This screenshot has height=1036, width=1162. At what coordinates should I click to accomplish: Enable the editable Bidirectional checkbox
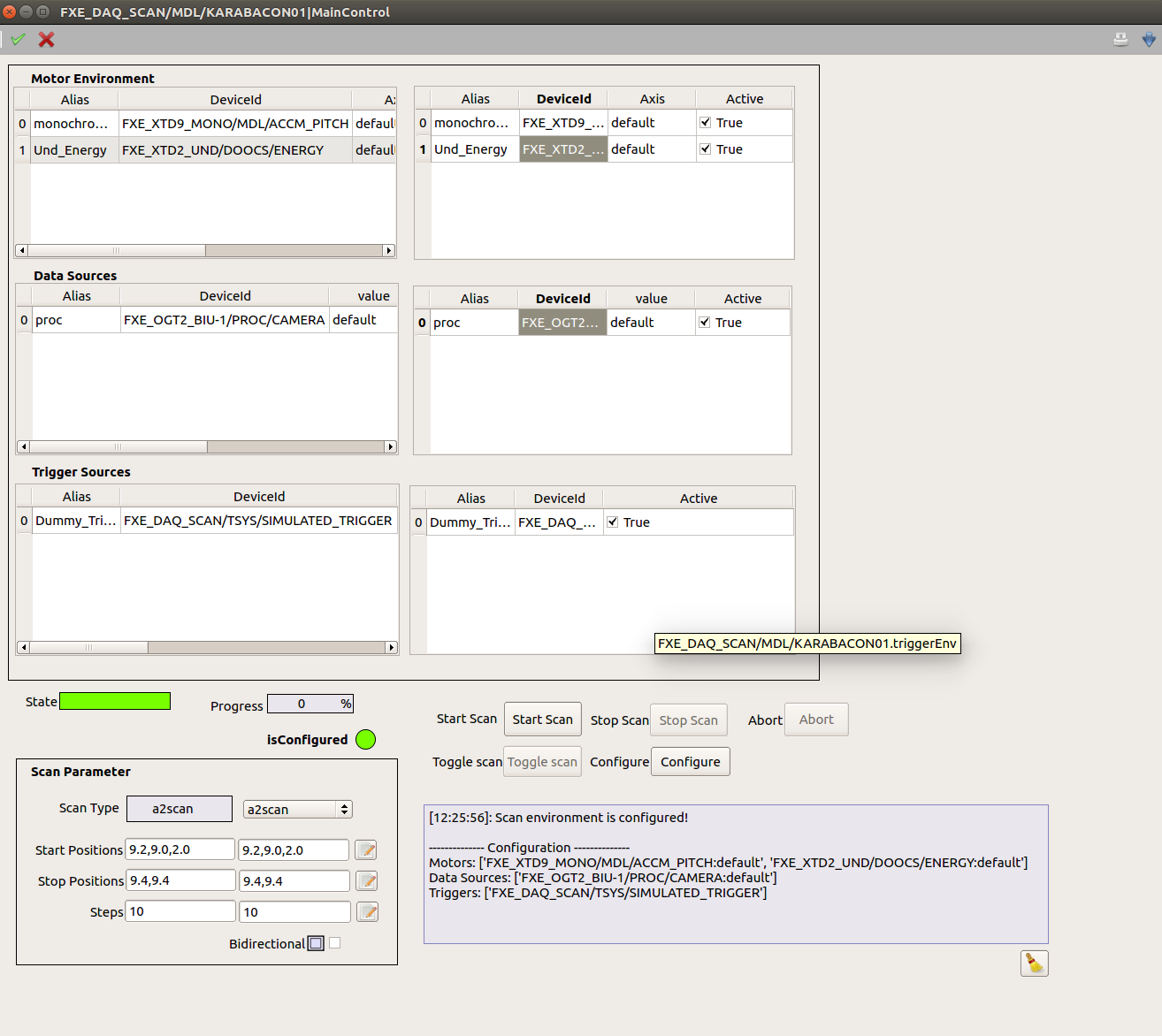coord(334,943)
